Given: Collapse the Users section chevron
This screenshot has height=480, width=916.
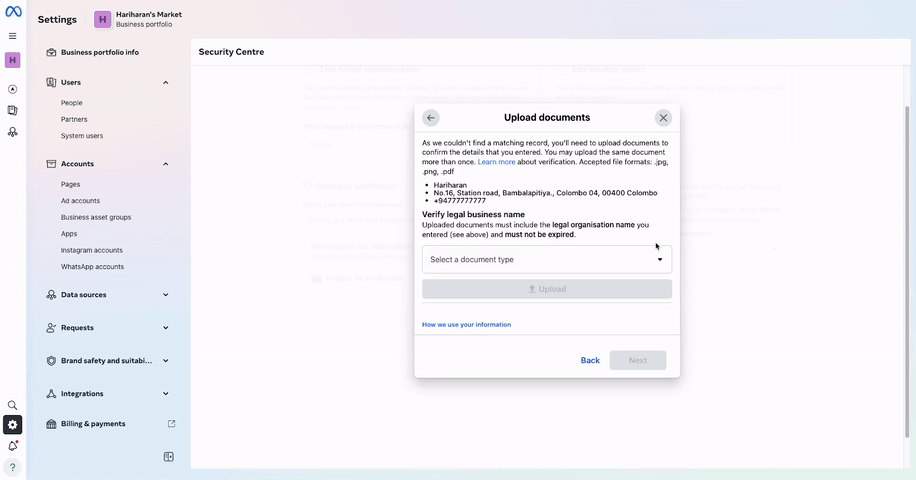Looking at the screenshot, I should (x=166, y=82).
